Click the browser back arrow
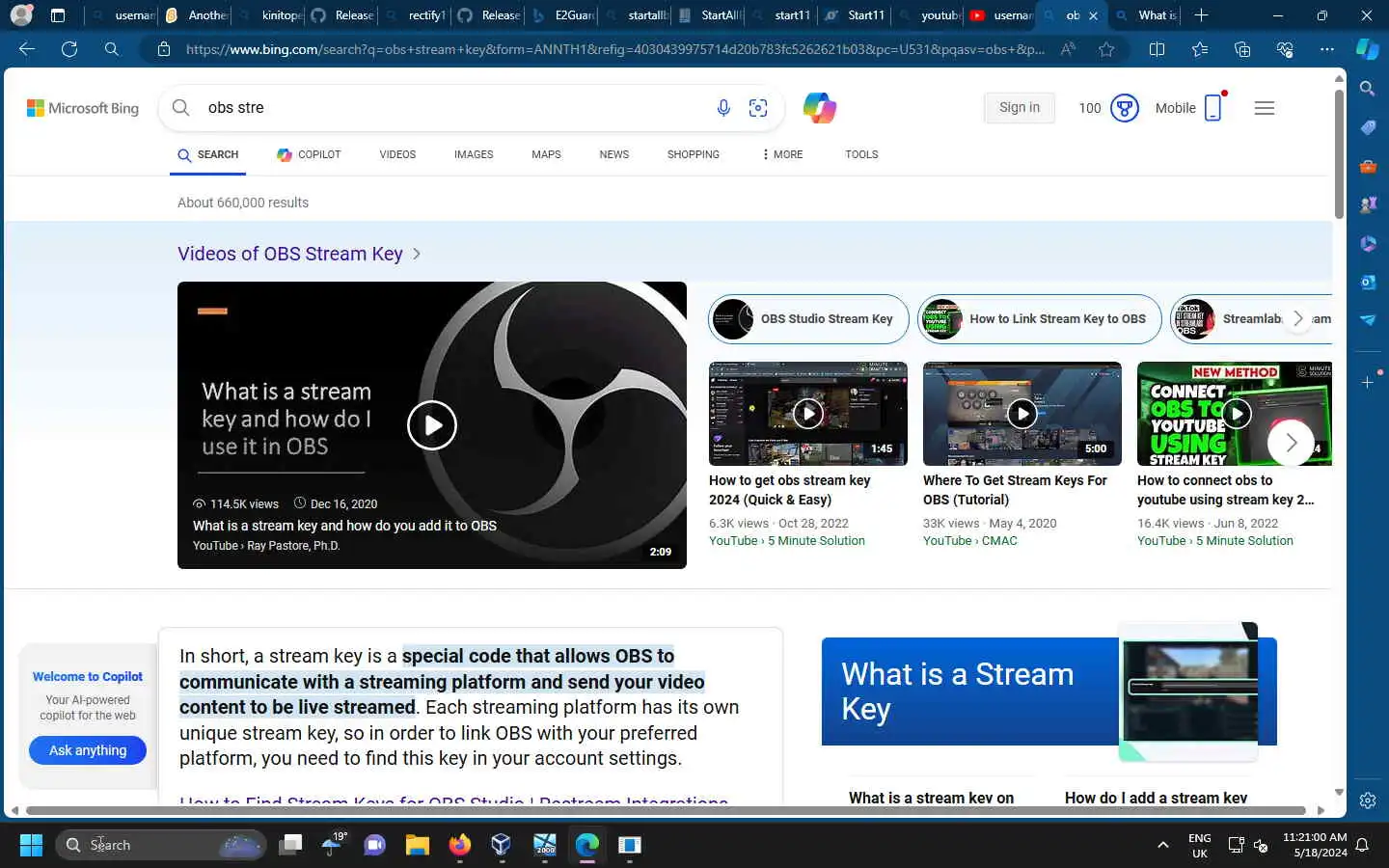 (27, 49)
